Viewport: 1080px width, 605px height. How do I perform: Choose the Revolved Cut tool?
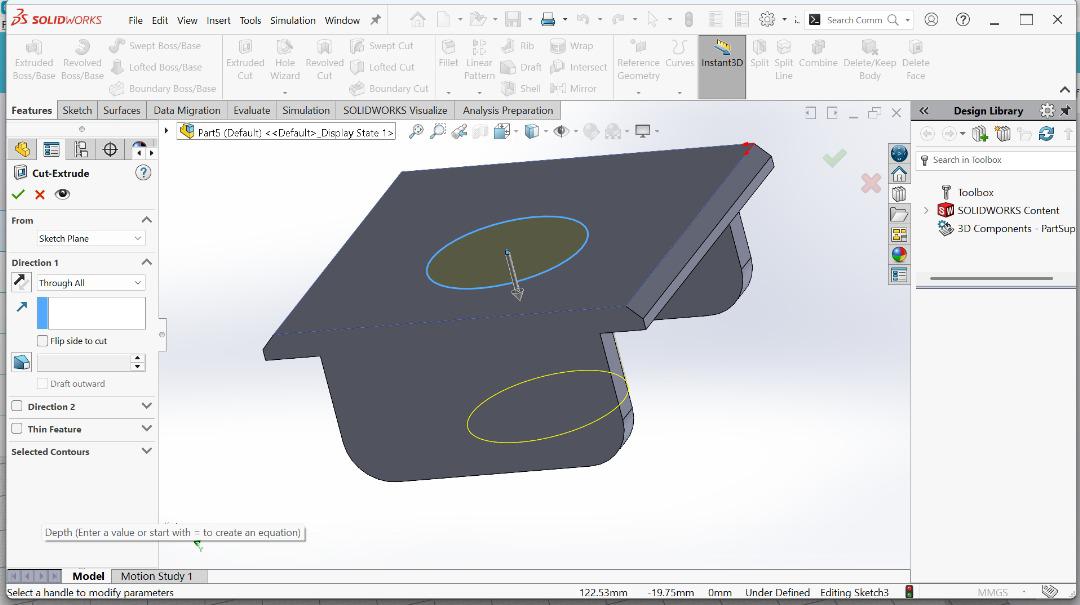(324, 60)
